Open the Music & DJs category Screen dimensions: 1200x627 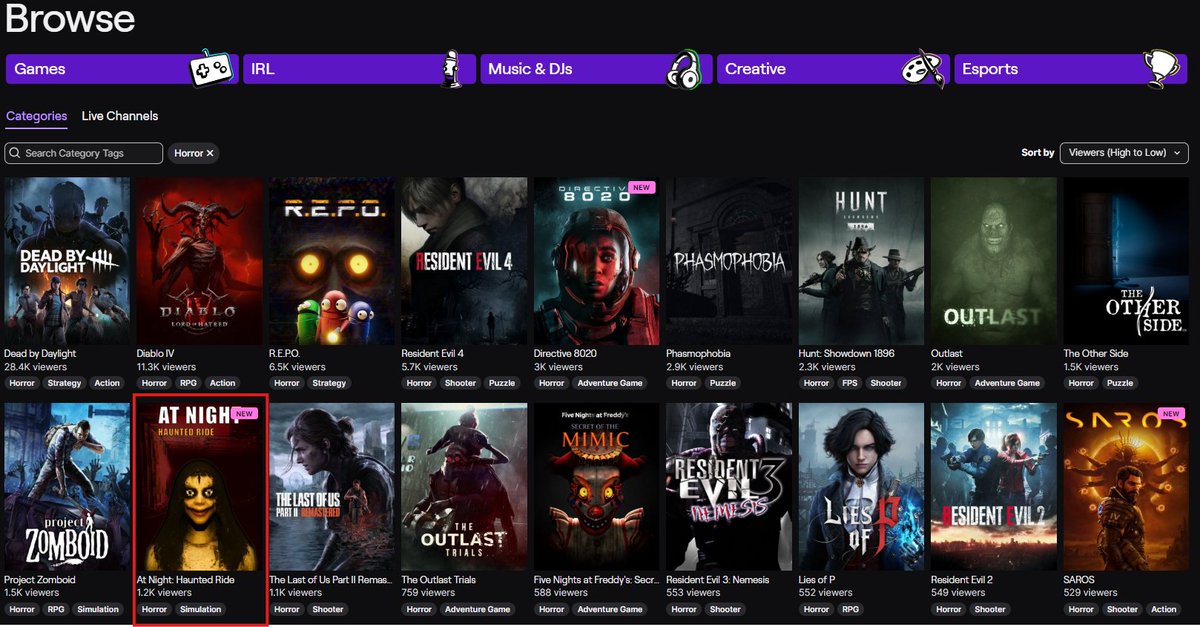pos(596,69)
